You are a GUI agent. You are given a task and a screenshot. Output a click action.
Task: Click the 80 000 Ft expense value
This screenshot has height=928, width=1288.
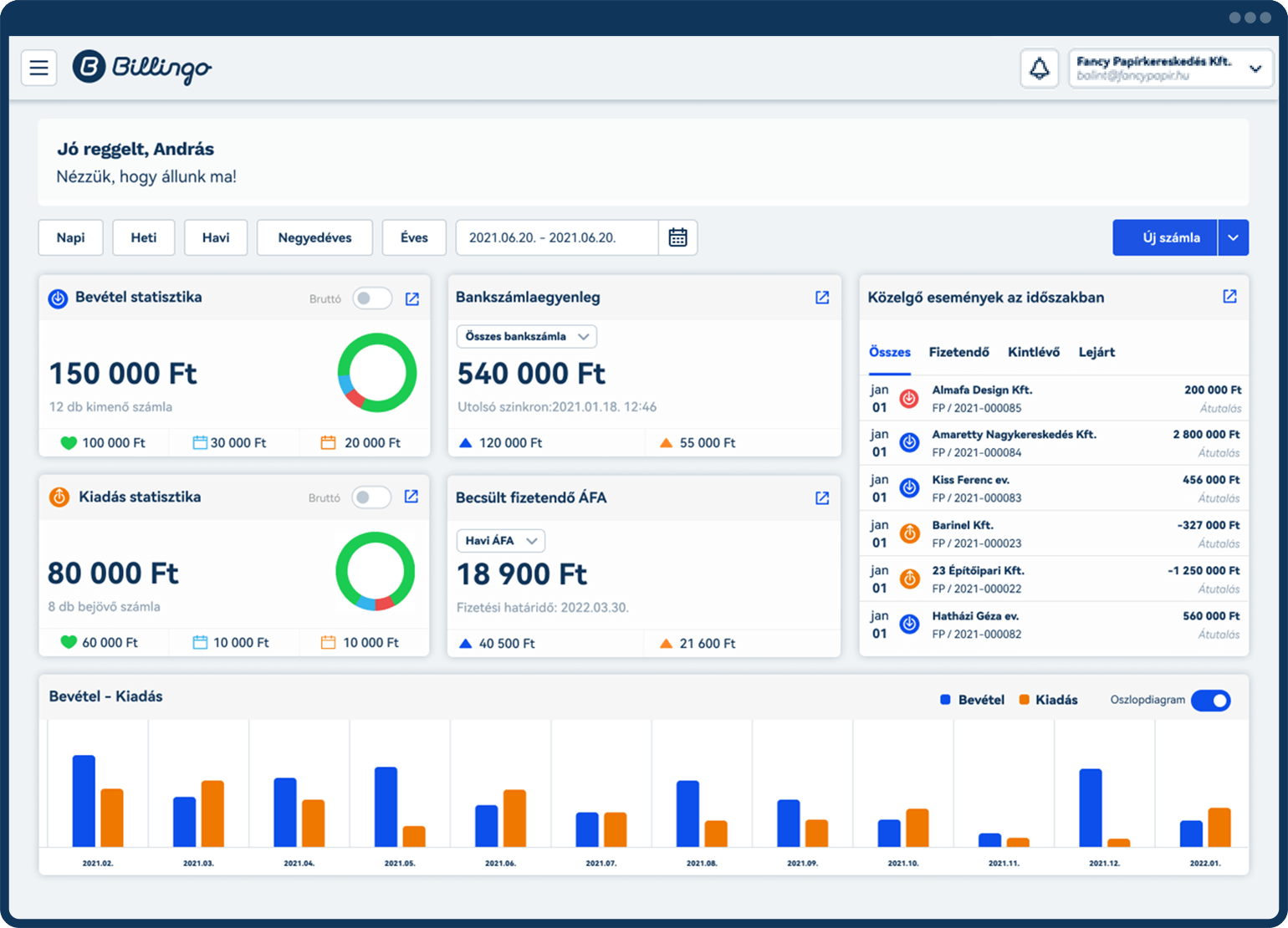pos(113,574)
